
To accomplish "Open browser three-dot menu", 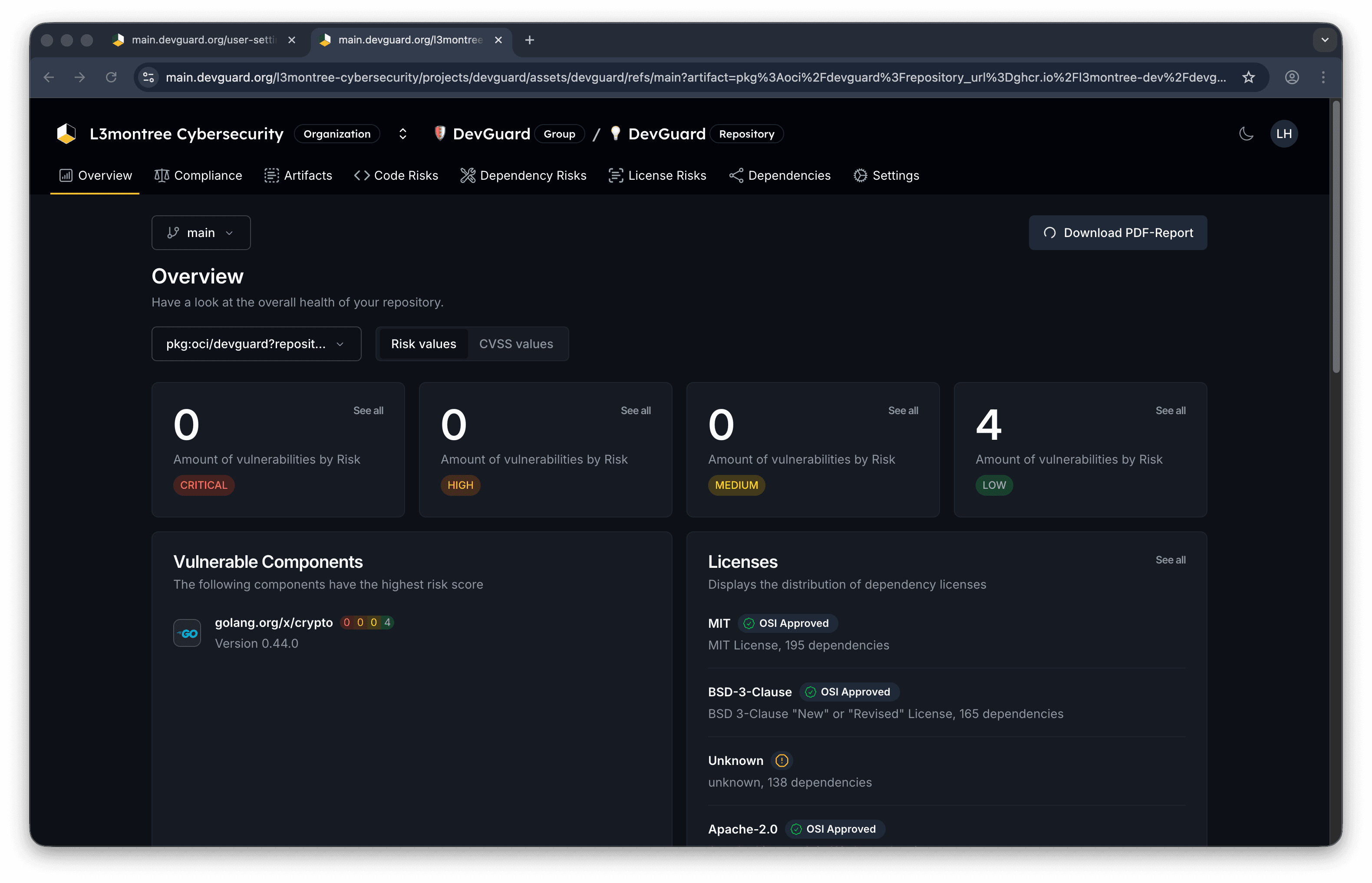I will click(1323, 77).
